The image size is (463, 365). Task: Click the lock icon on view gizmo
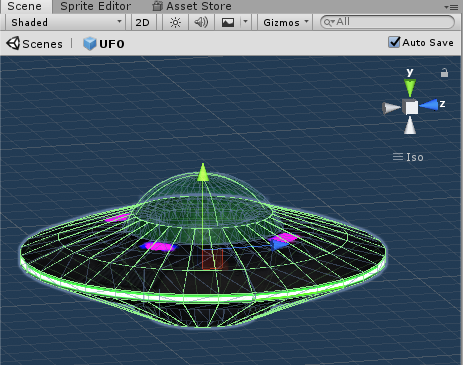pyautogui.click(x=444, y=73)
